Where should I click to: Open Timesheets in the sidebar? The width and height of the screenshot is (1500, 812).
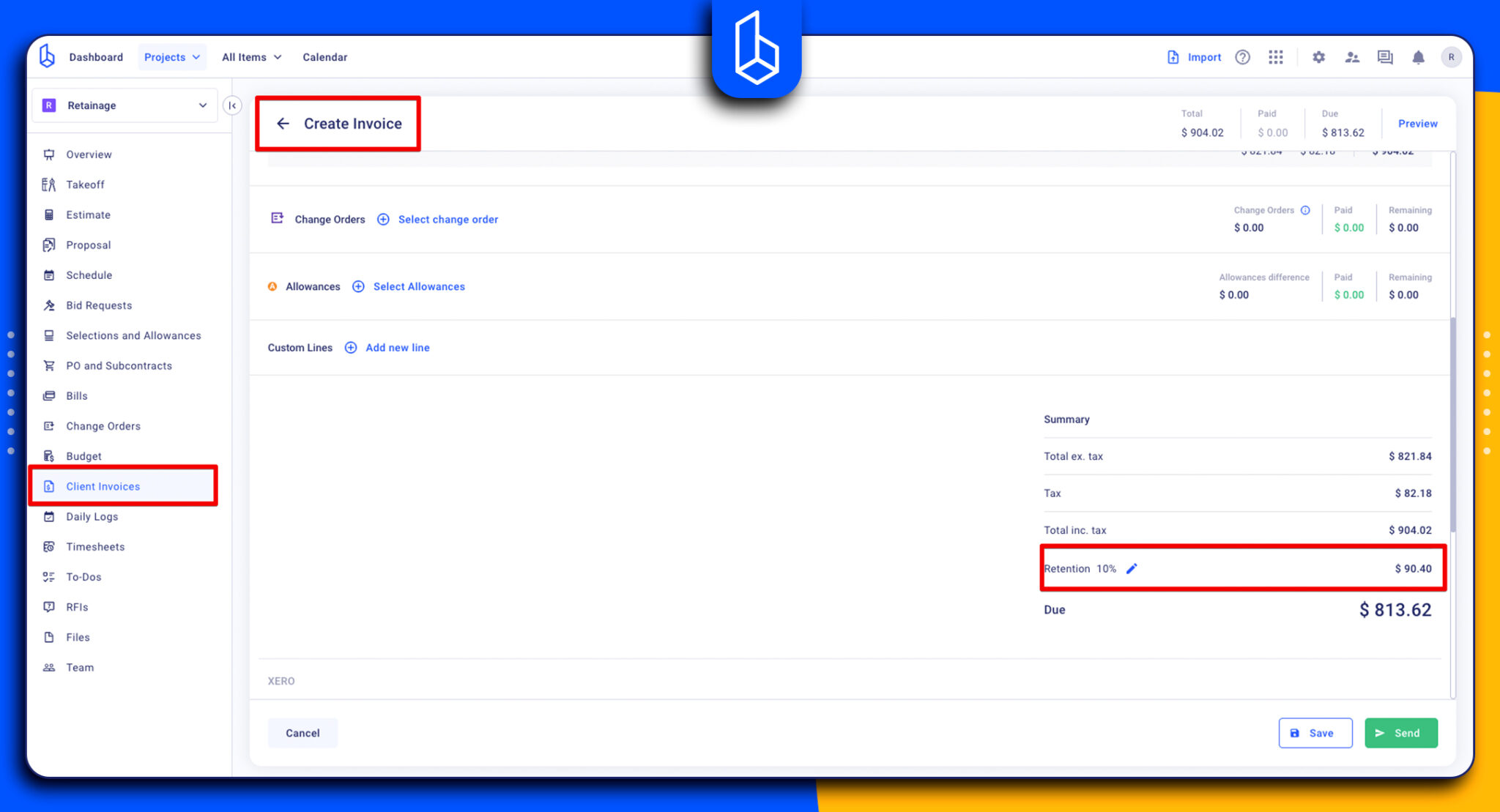point(95,547)
